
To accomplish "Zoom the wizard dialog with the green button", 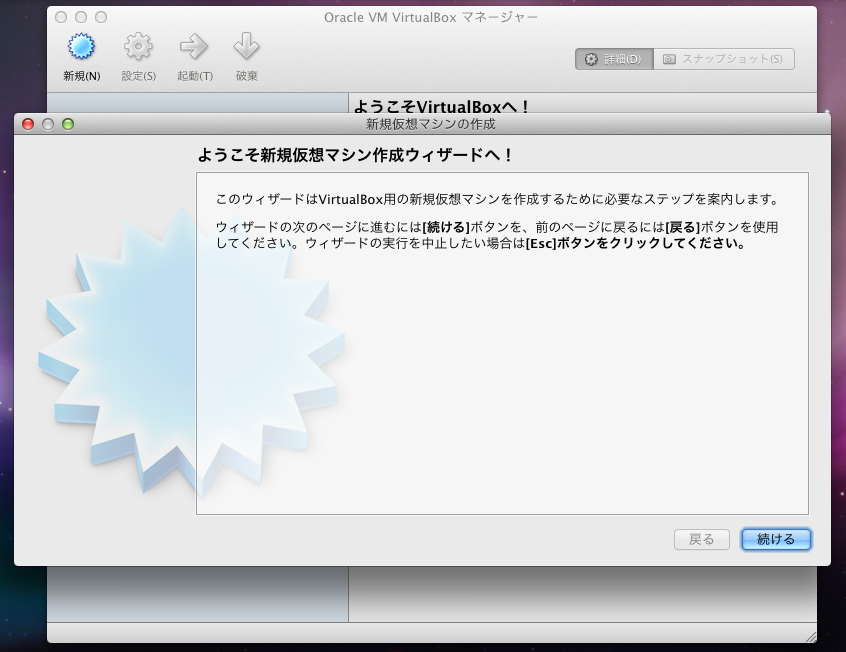I will 68,124.
